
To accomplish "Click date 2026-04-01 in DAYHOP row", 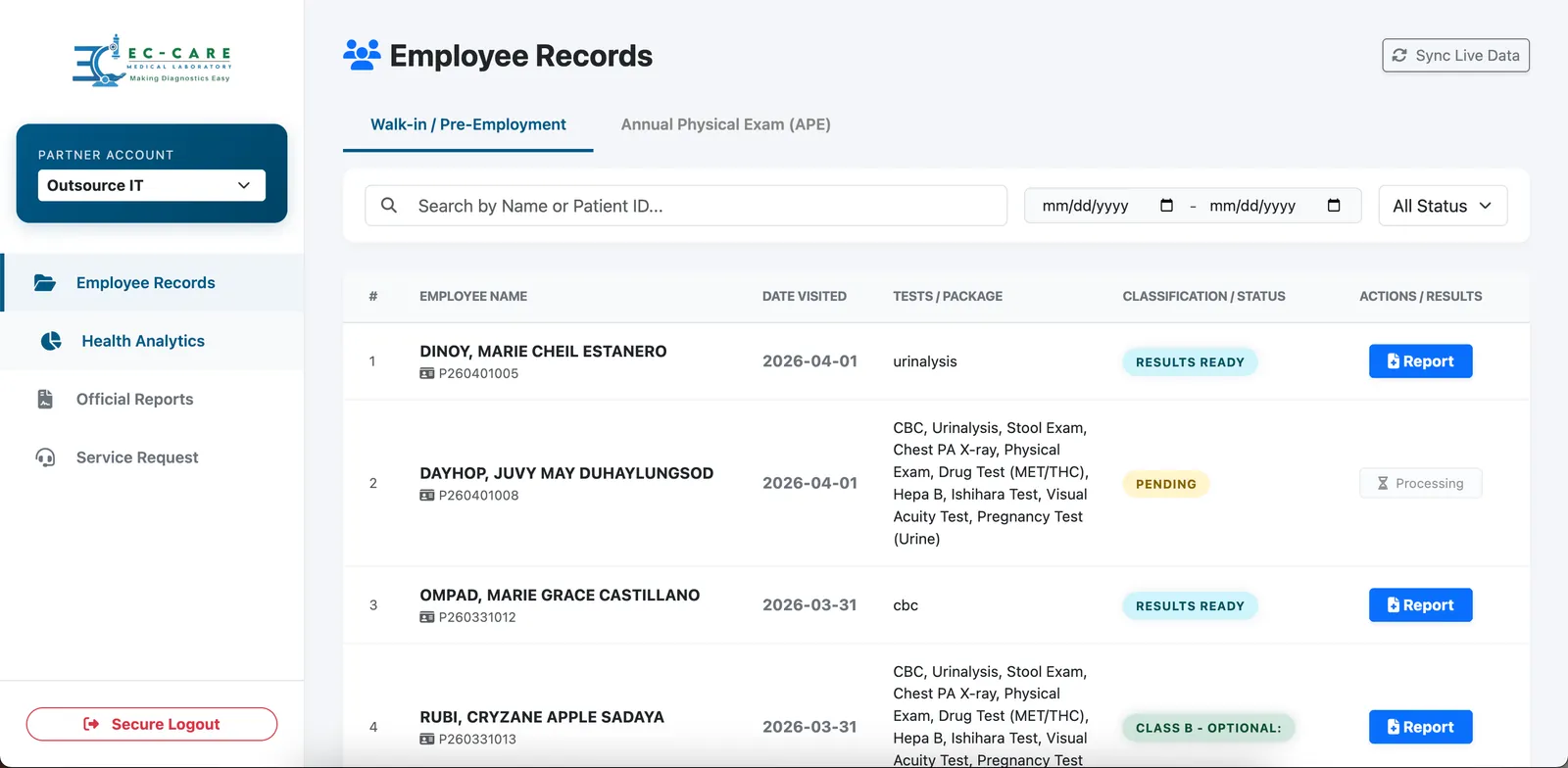I will (x=809, y=483).
